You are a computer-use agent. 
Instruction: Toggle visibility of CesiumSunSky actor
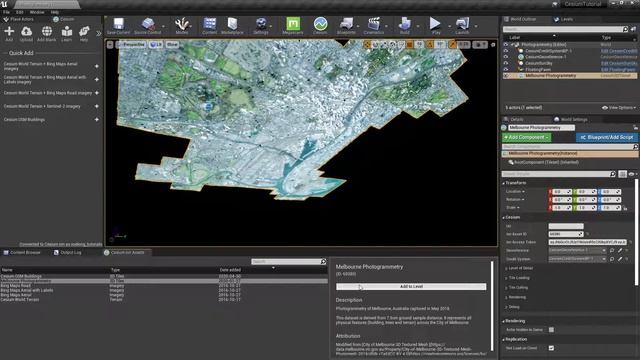click(506, 63)
